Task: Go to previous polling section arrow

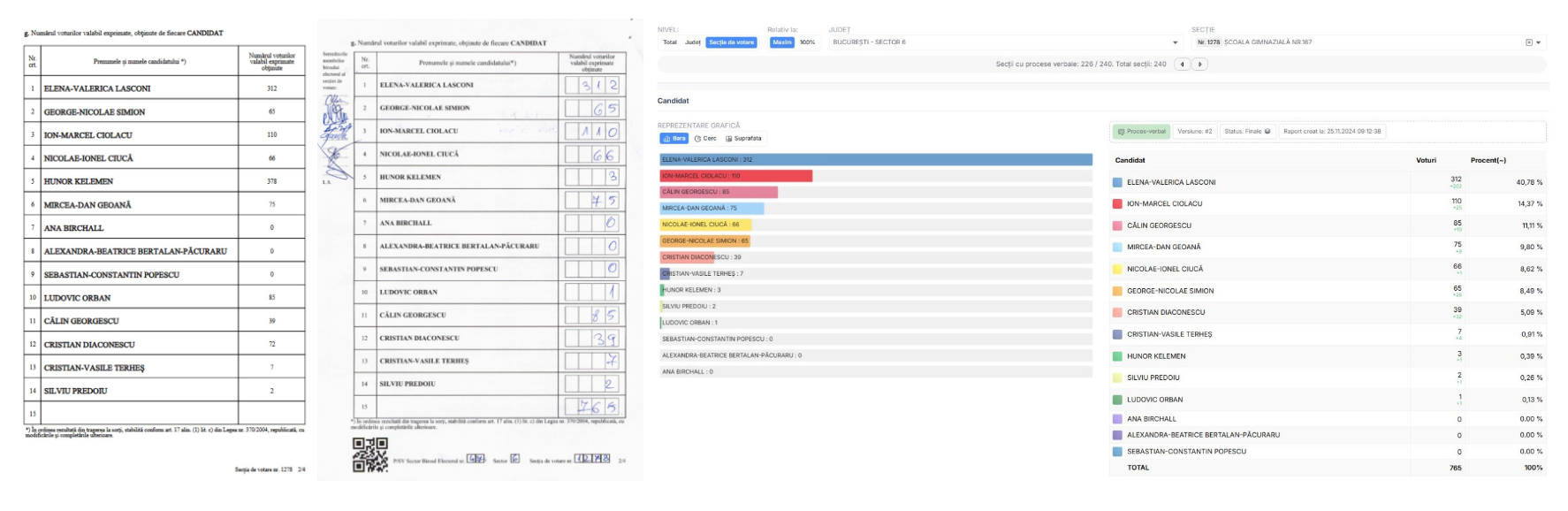Action: point(1182,65)
